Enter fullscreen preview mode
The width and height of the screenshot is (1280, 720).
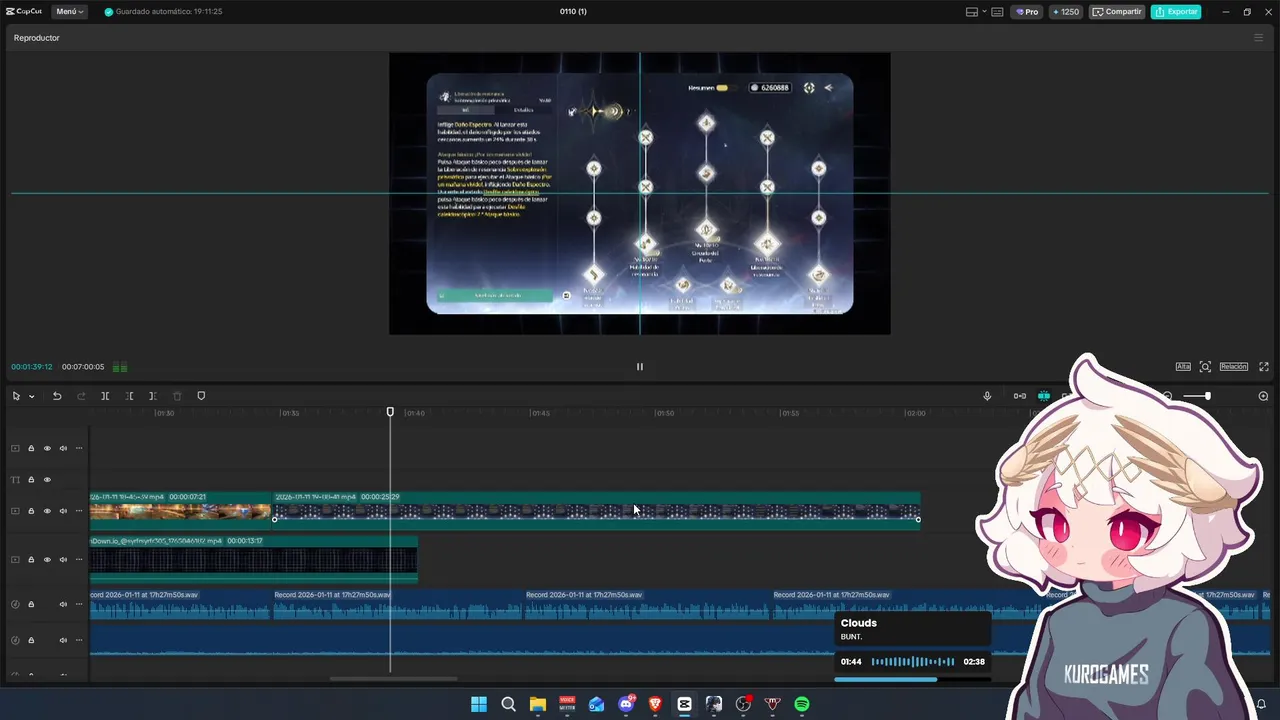1264,367
